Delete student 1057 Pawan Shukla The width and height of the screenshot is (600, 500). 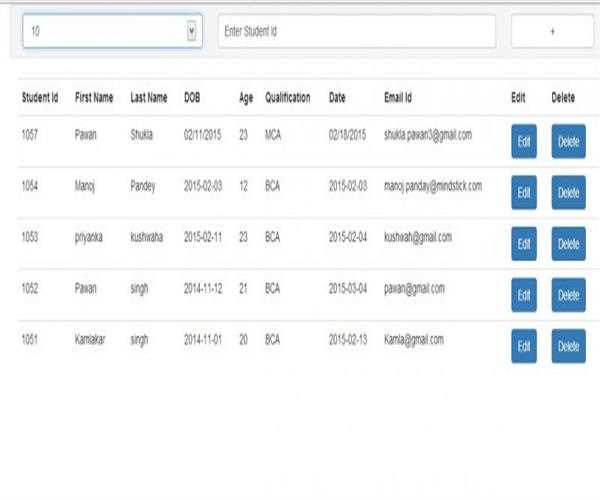point(568,141)
